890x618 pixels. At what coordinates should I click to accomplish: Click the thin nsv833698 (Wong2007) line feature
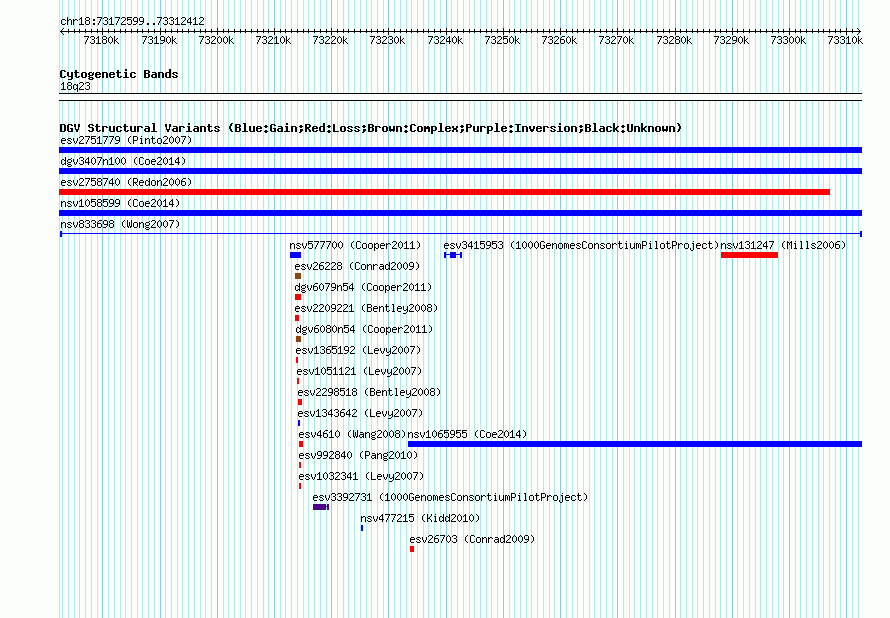pos(460,234)
